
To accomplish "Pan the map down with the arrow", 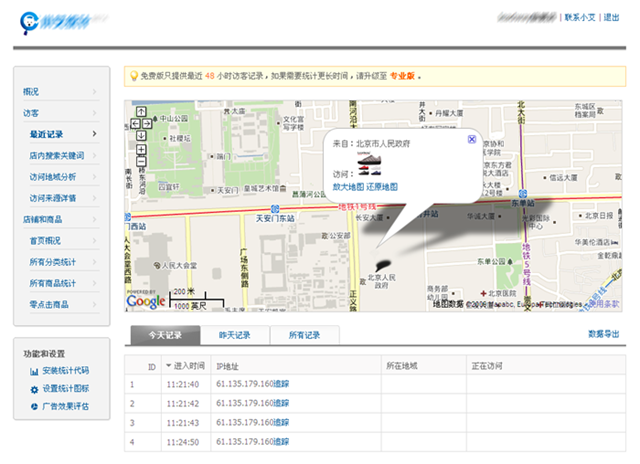I will point(141,136).
